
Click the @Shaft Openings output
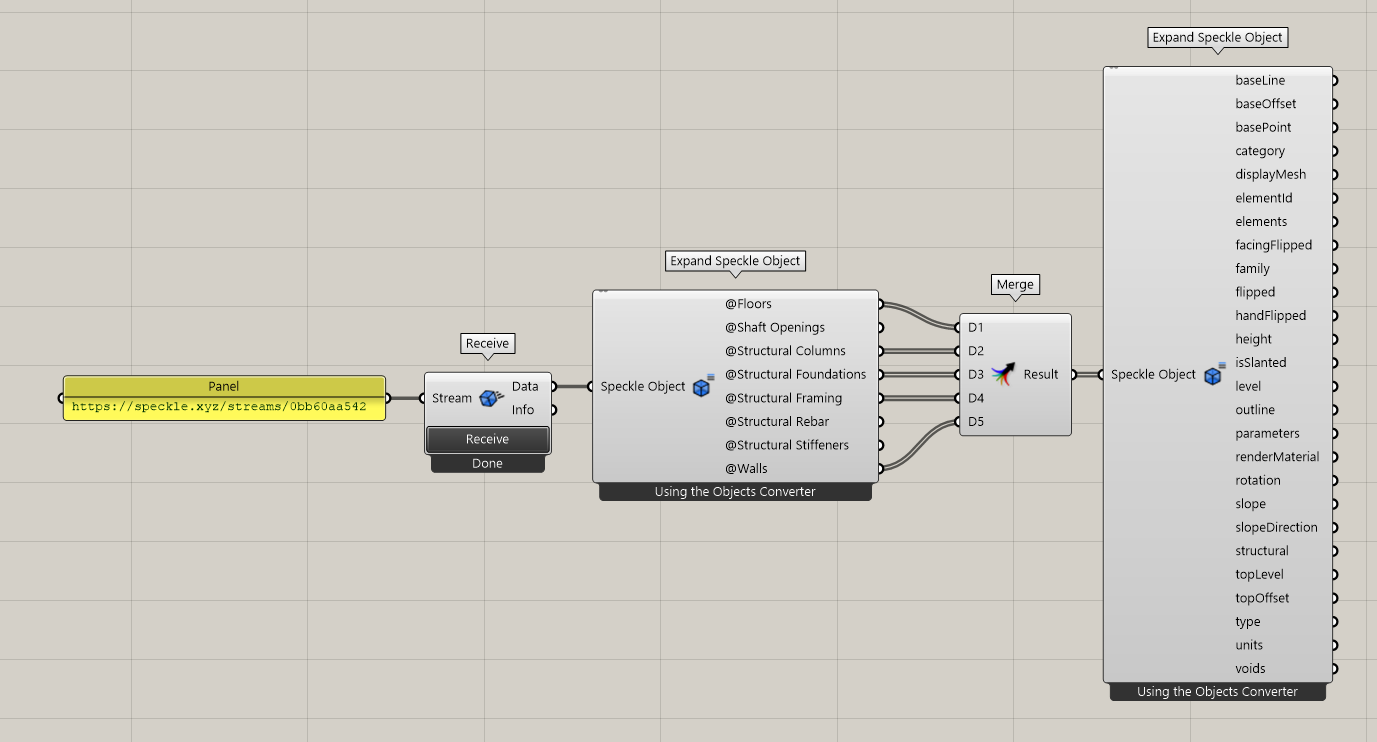(x=775, y=327)
